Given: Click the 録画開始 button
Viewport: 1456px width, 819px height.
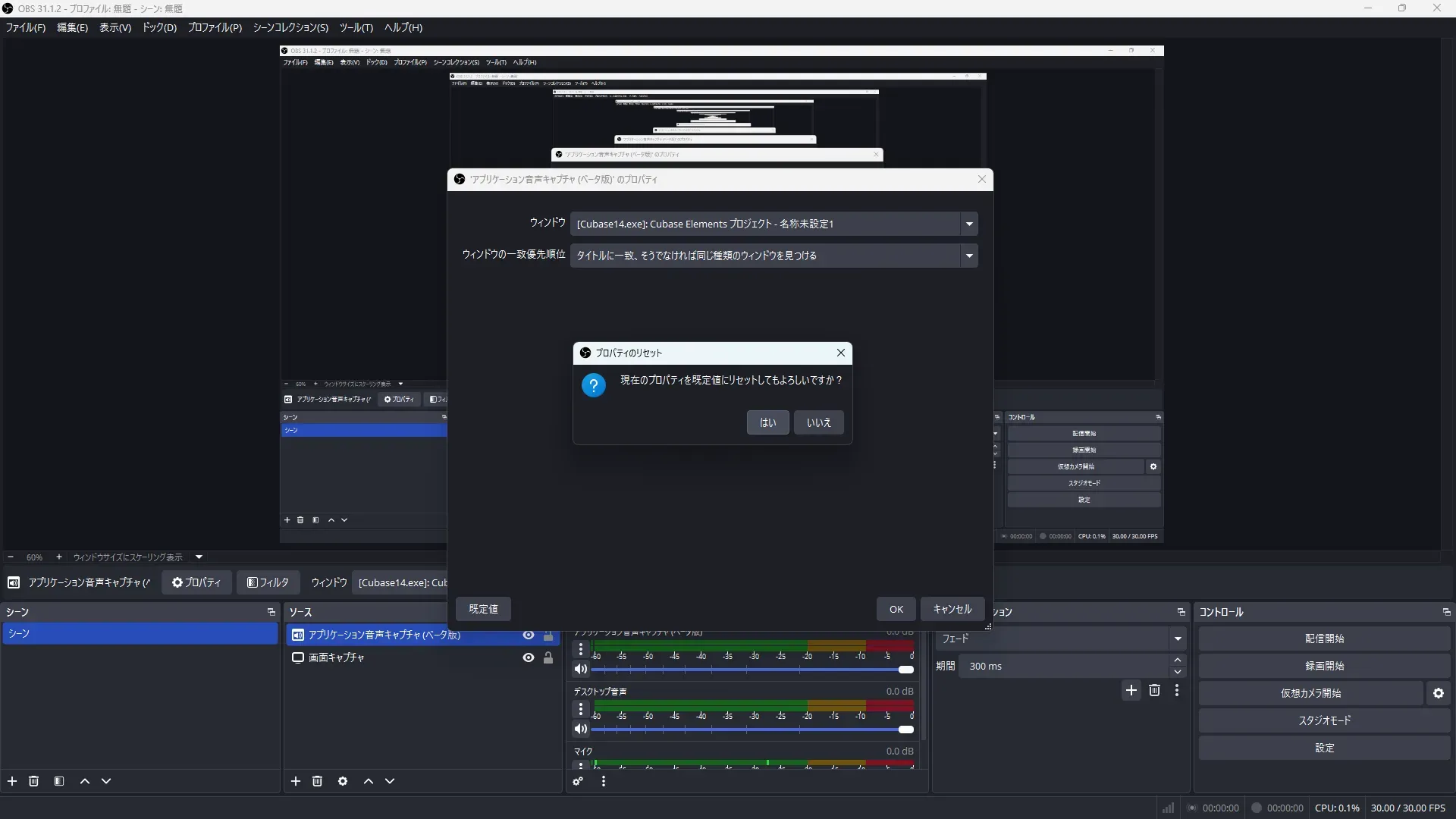Looking at the screenshot, I should click(x=1324, y=666).
